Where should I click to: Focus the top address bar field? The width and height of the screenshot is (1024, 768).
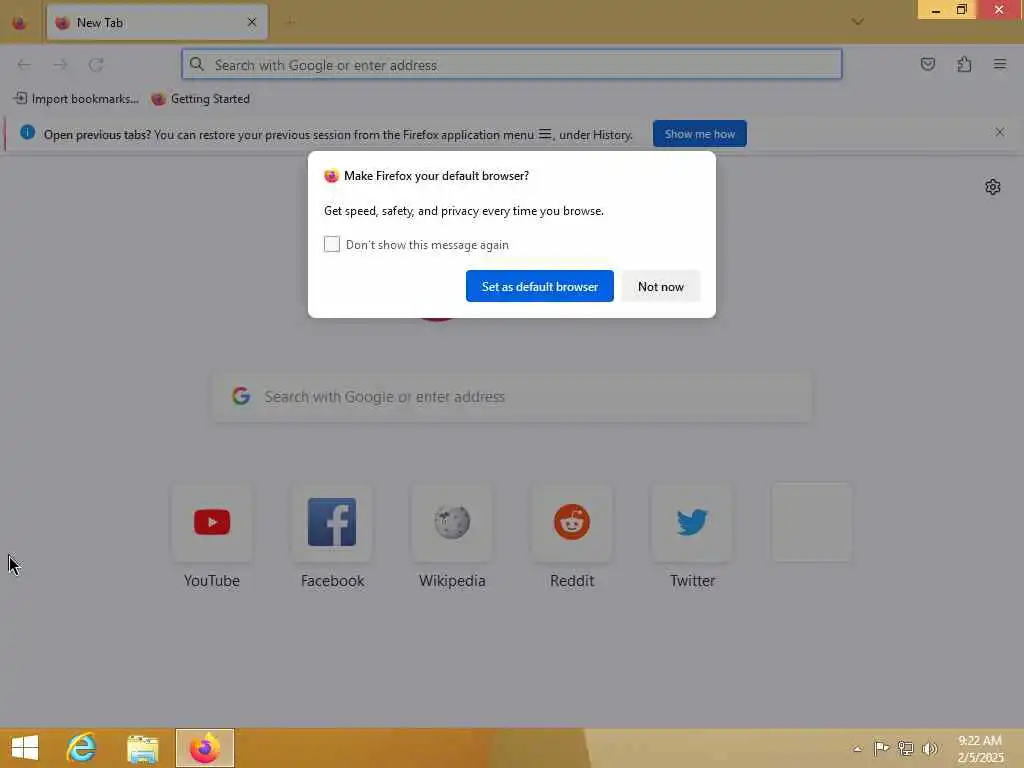(x=512, y=64)
